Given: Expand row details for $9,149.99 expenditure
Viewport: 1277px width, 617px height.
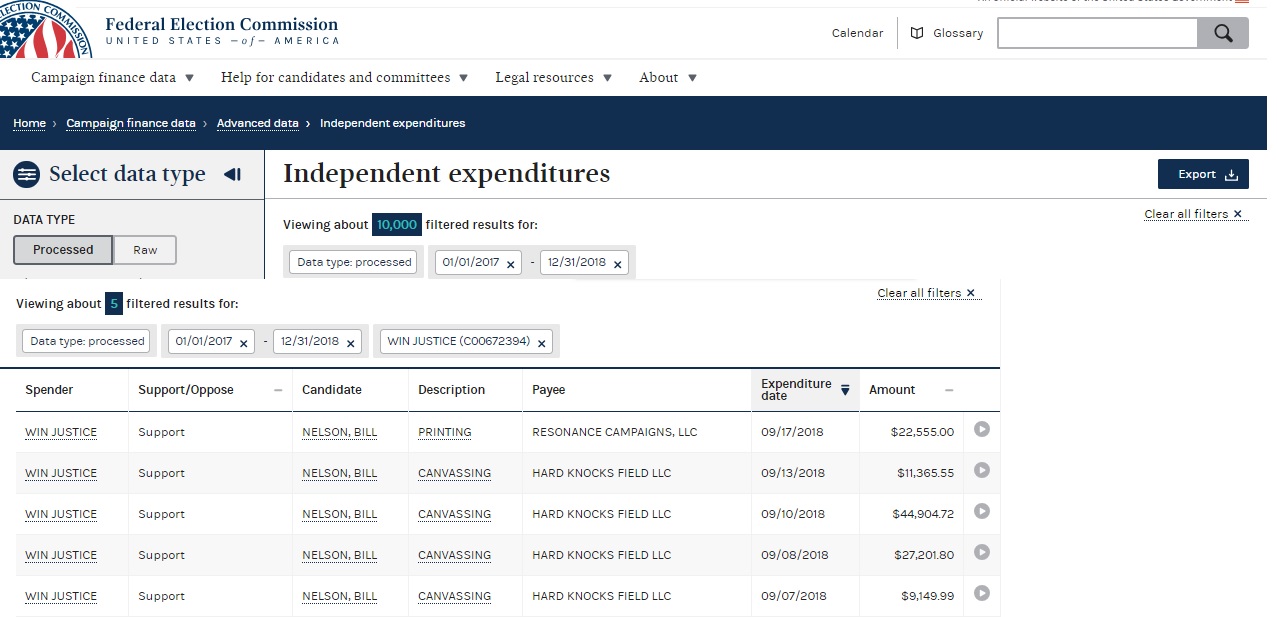Looking at the screenshot, I should click(x=982, y=593).
